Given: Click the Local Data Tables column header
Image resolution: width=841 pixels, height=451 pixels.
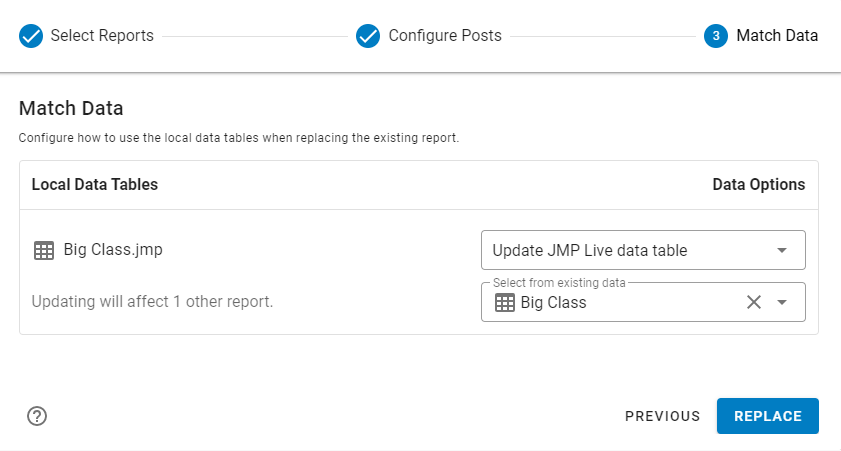Looking at the screenshot, I should pos(94,185).
